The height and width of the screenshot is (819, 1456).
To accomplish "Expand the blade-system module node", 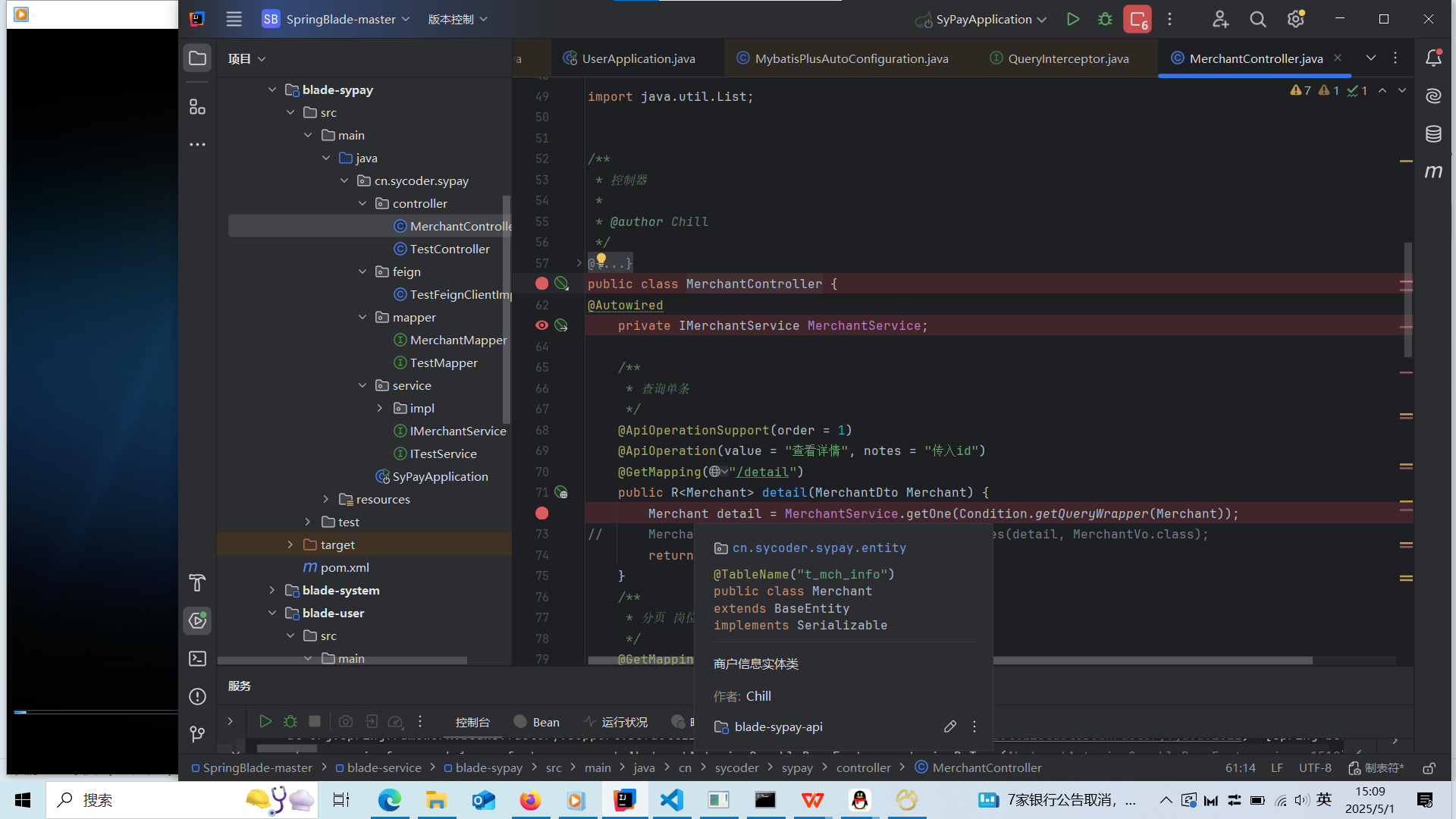I will (272, 590).
